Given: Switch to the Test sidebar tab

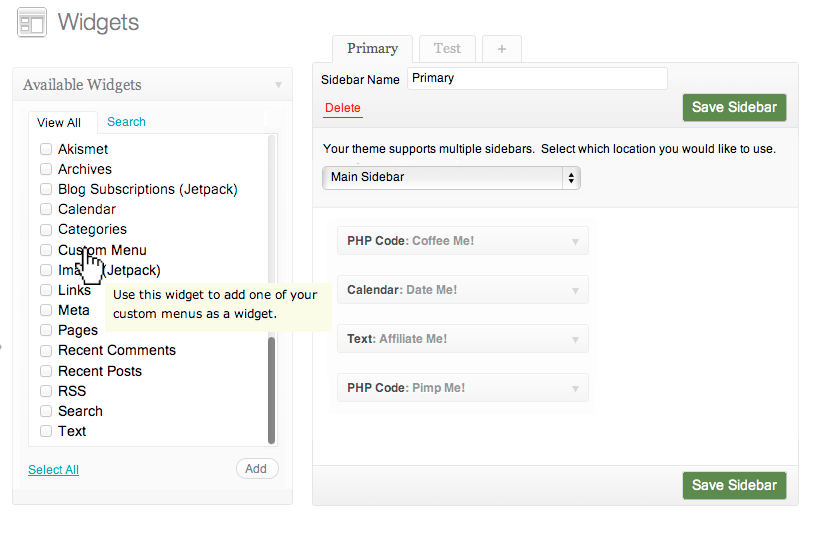Looking at the screenshot, I should tap(447, 48).
